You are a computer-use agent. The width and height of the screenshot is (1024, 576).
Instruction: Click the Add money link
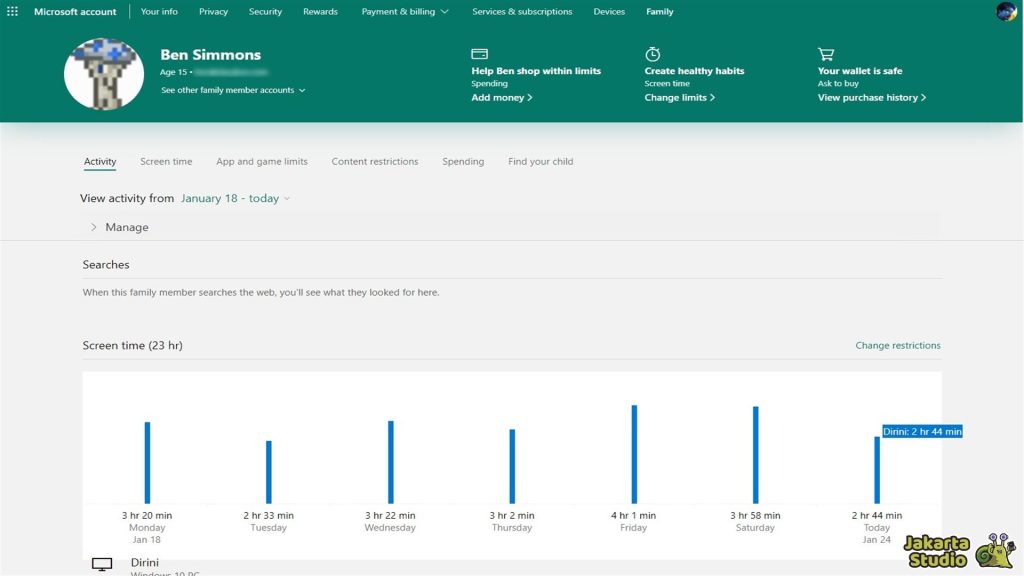coord(501,98)
